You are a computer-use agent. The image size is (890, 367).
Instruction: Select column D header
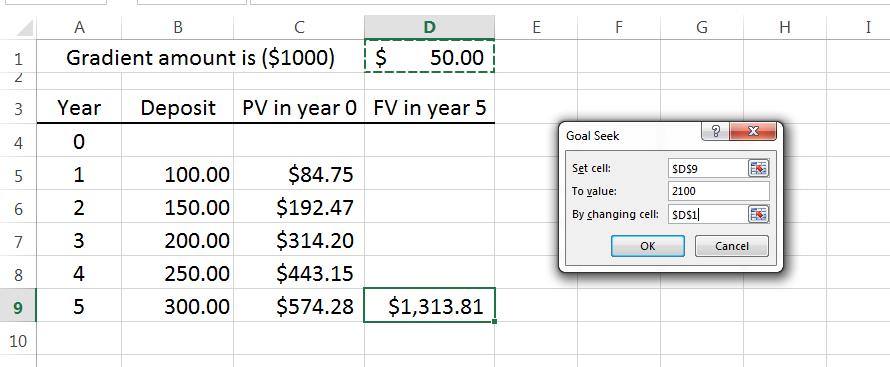(430, 27)
